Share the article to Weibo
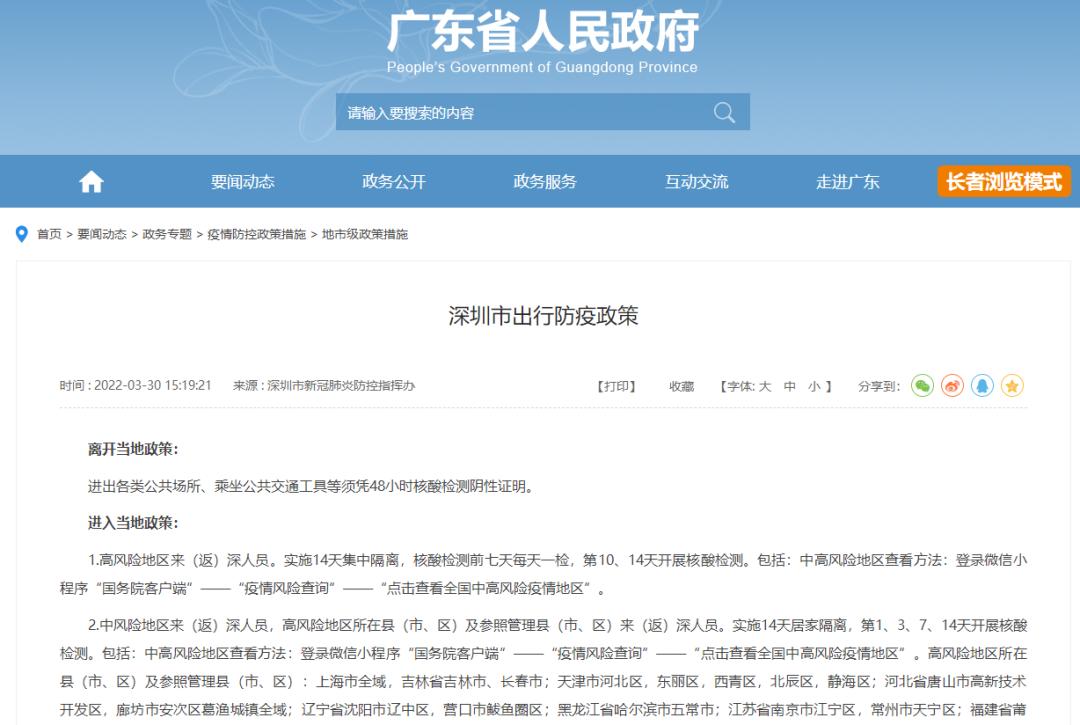Viewport: 1080px width, 725px height. pos(952,386)
